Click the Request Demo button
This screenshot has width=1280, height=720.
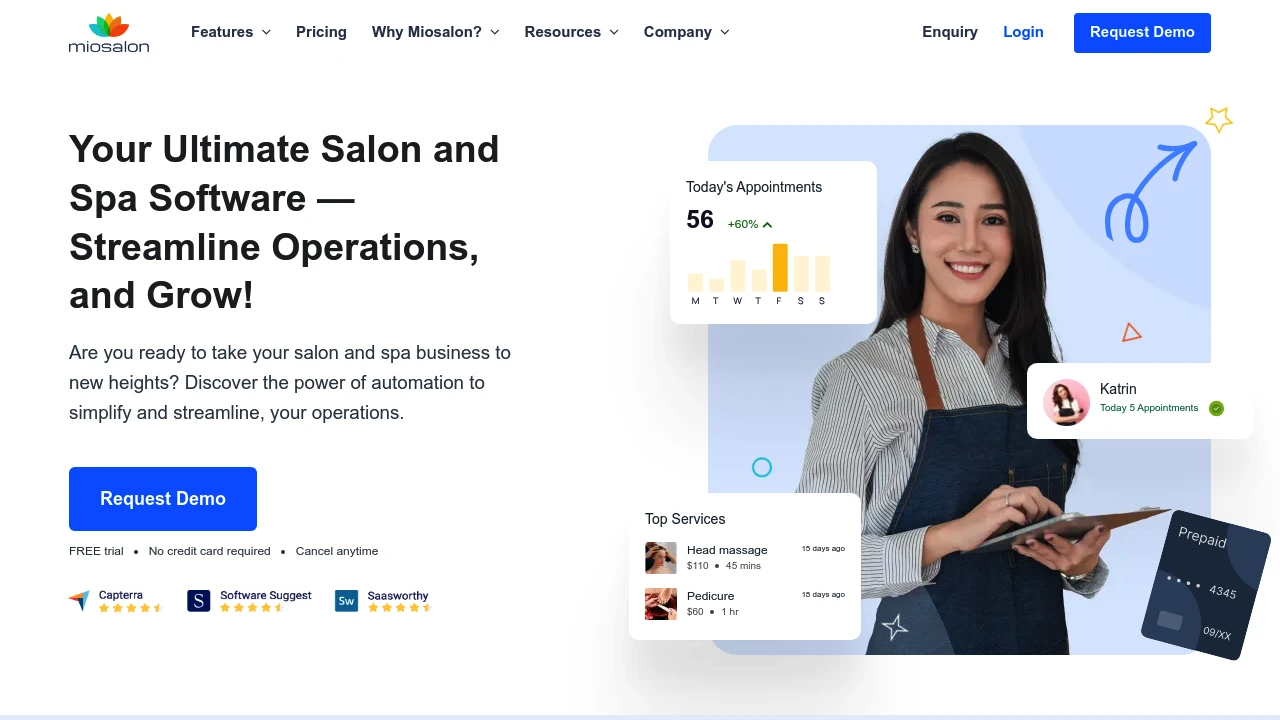click(x=1142, y=32)
